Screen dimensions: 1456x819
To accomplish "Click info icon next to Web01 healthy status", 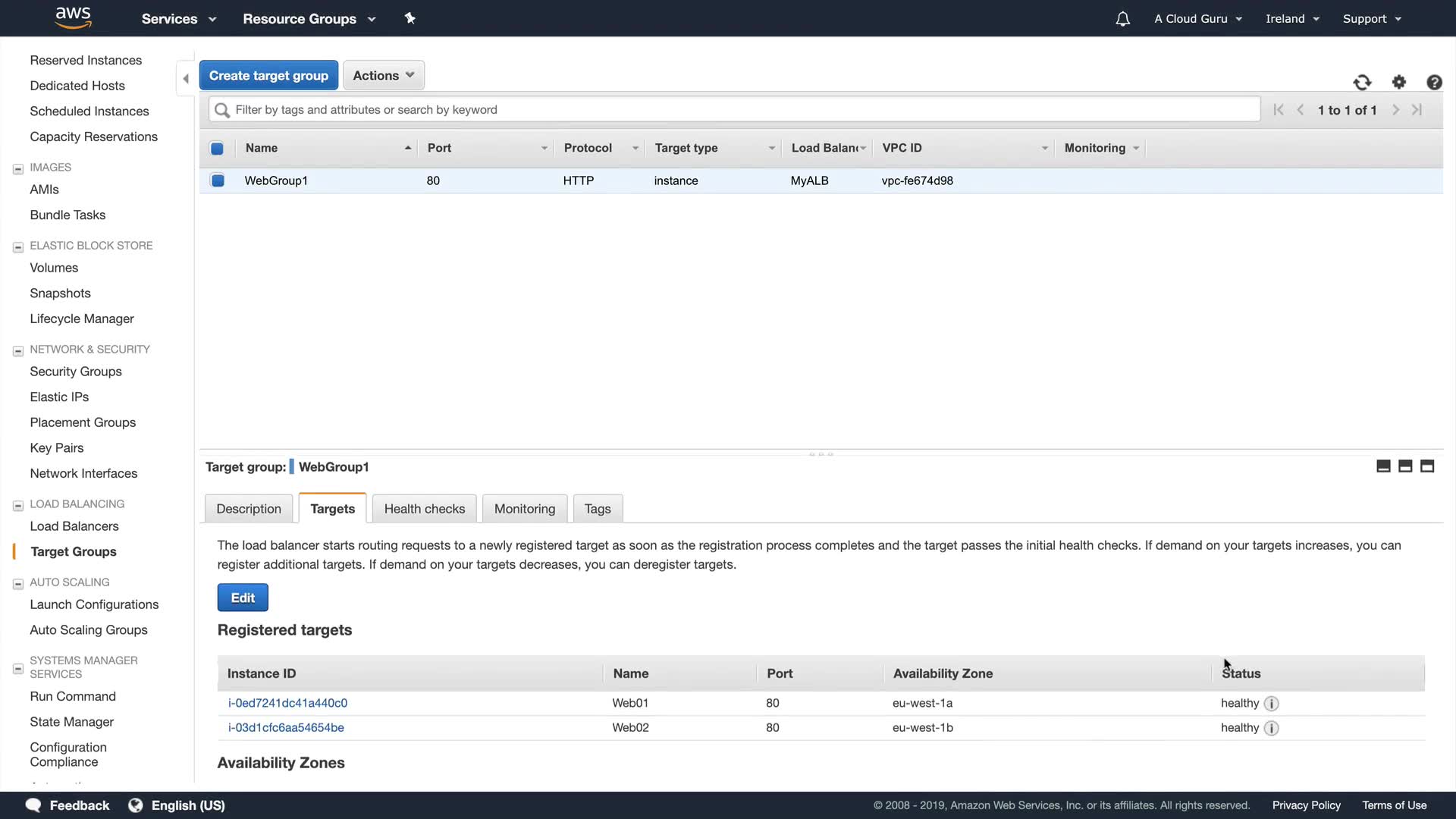I will pos(1272,704).
